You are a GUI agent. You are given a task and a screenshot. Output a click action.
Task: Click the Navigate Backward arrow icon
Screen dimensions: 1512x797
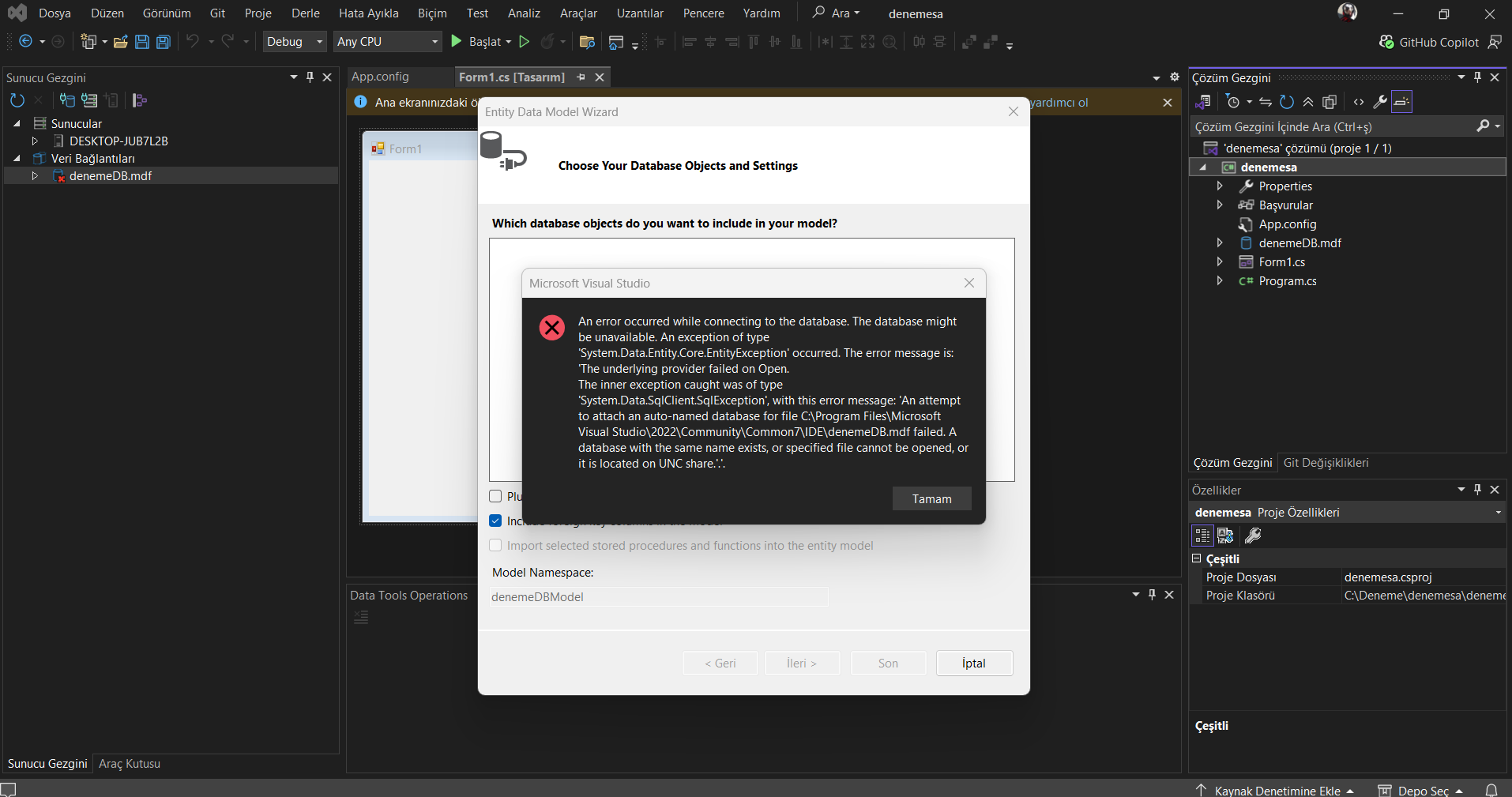click(x=25, y=41)
